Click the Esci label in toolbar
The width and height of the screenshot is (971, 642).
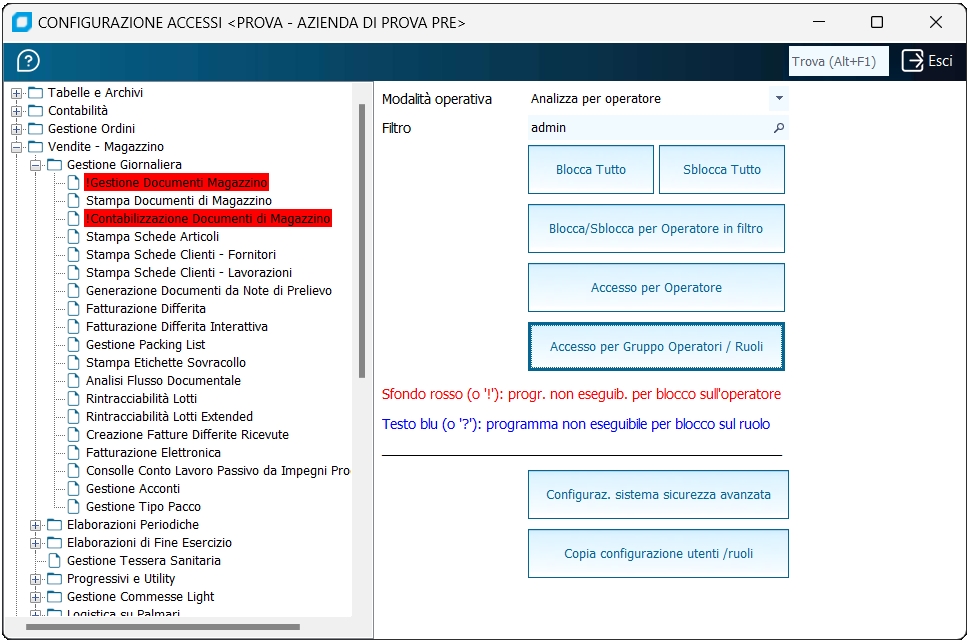pos(940,61)
